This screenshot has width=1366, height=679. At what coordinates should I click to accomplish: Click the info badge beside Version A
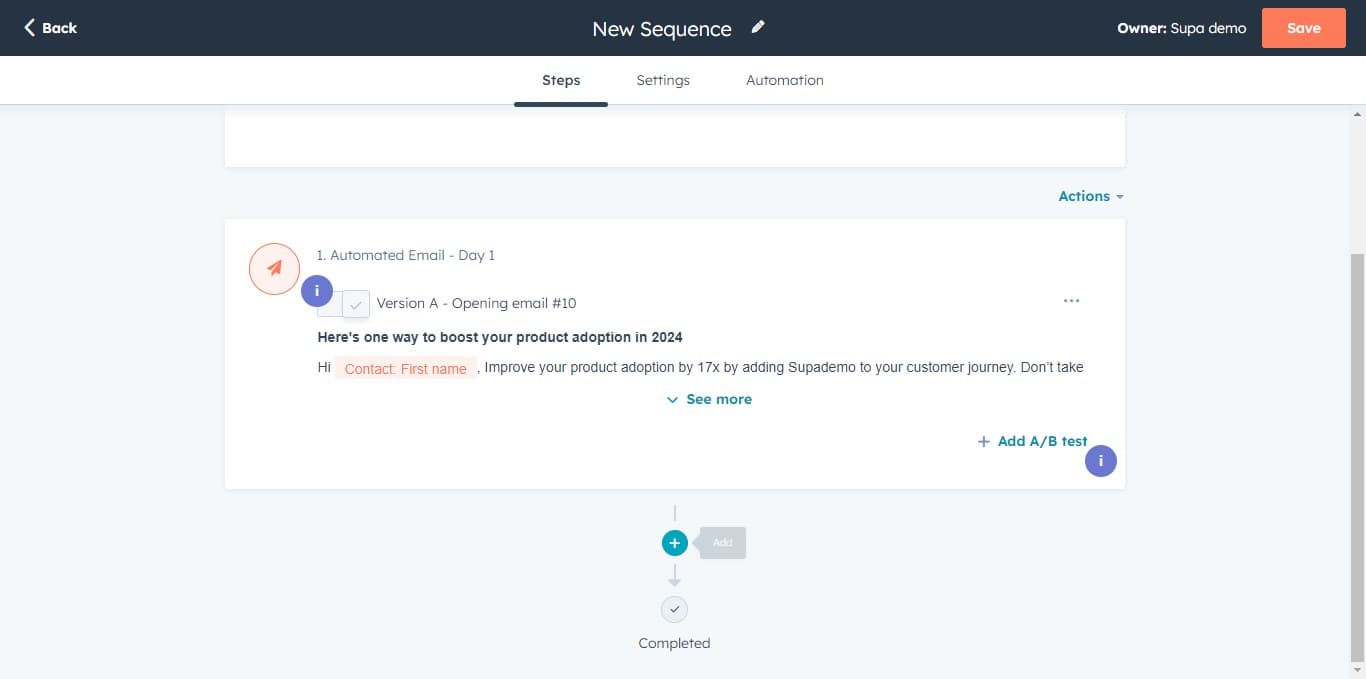(317, 291)
